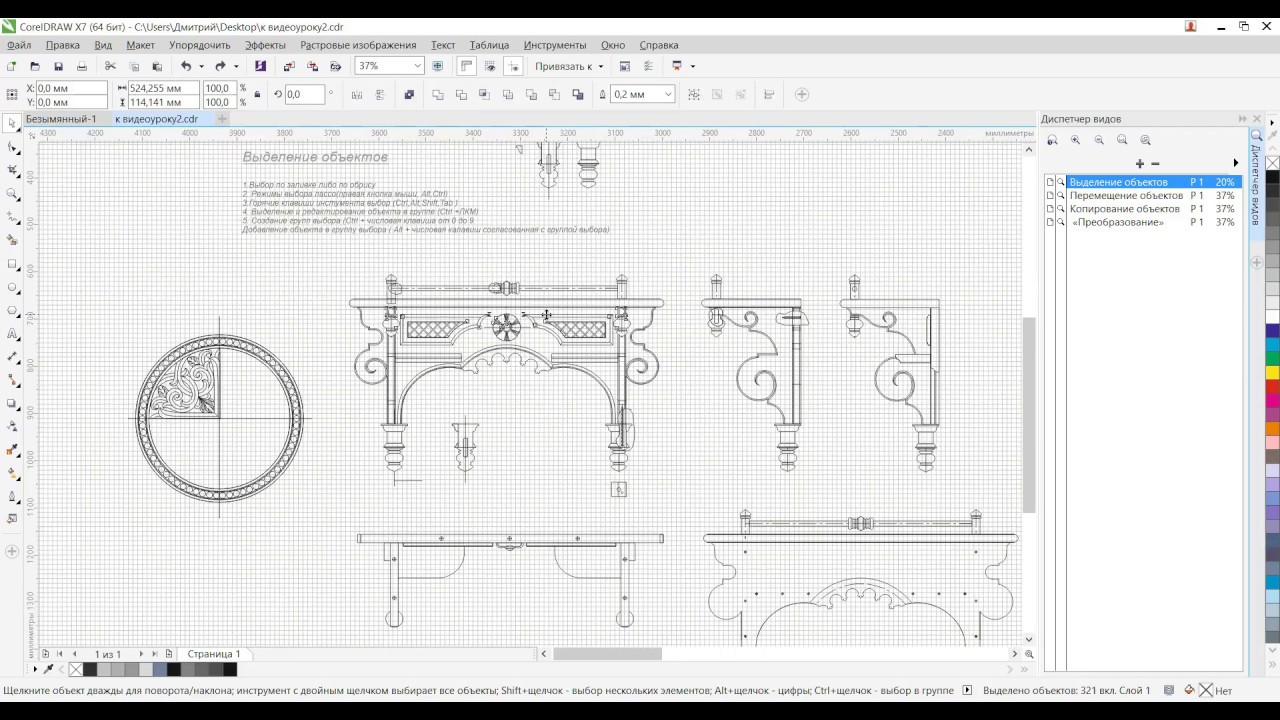
Task: Expand the Undo history arrow
Action: [x=201, y=66]
